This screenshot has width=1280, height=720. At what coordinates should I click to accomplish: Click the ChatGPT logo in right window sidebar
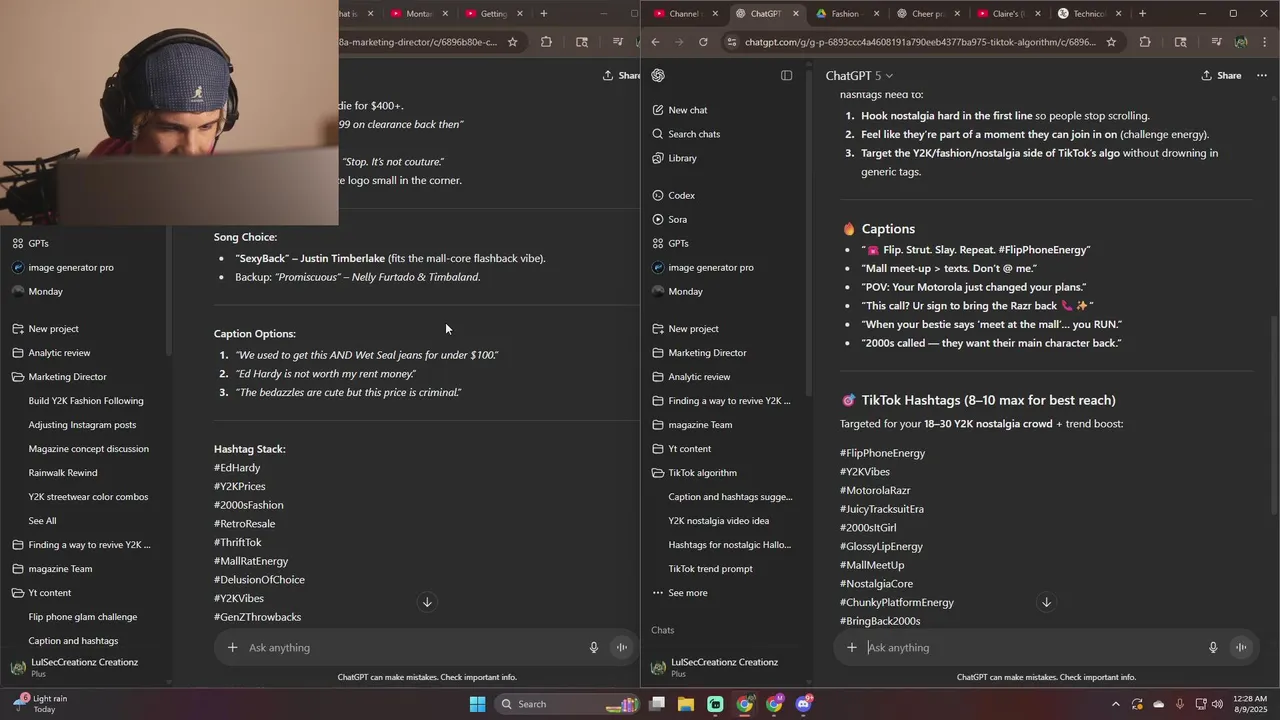pos(658,76)
